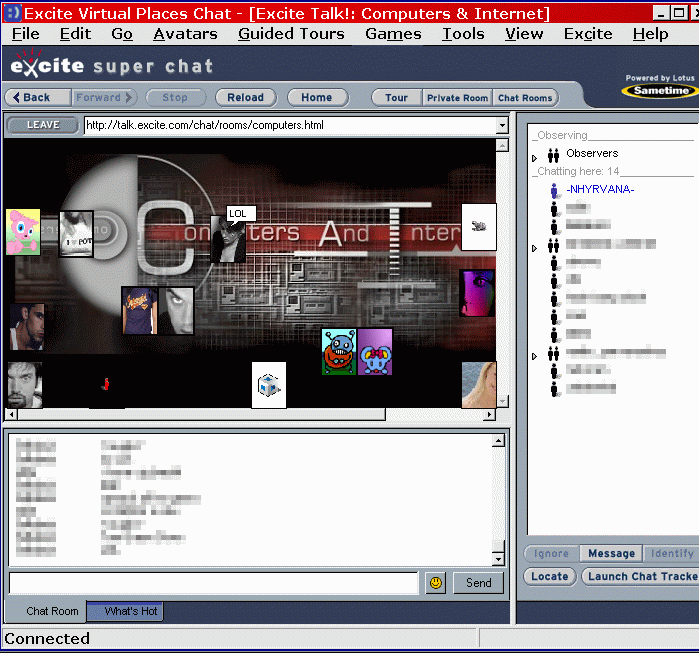Open the Avatars menu

click(x=185, y=34)
